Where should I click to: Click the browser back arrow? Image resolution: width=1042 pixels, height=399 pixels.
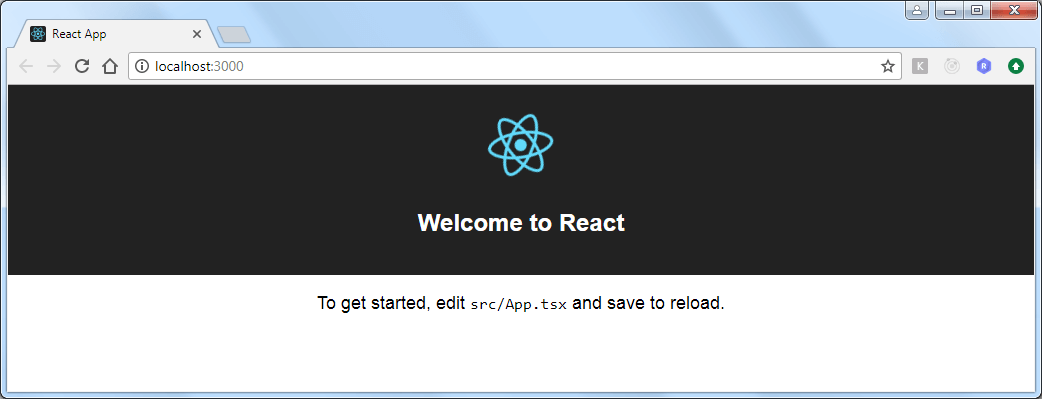pyautogui.click(x=26, y=66)
